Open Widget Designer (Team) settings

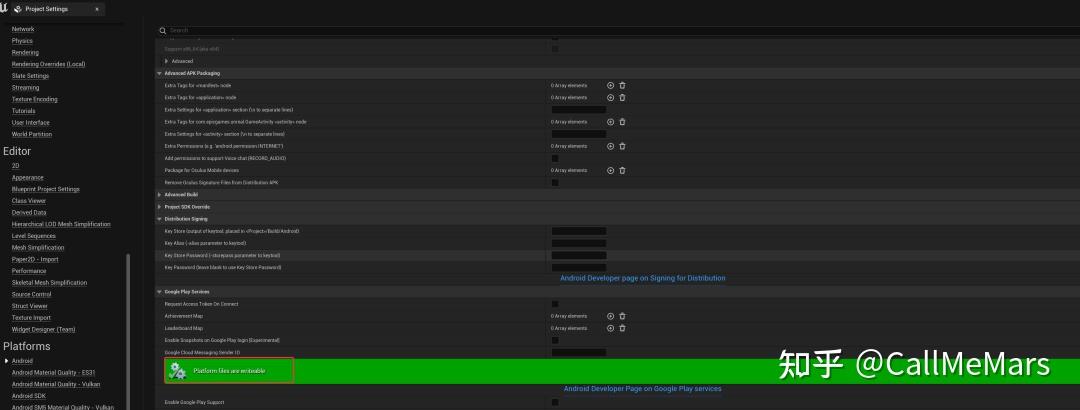tap(43, 329)
